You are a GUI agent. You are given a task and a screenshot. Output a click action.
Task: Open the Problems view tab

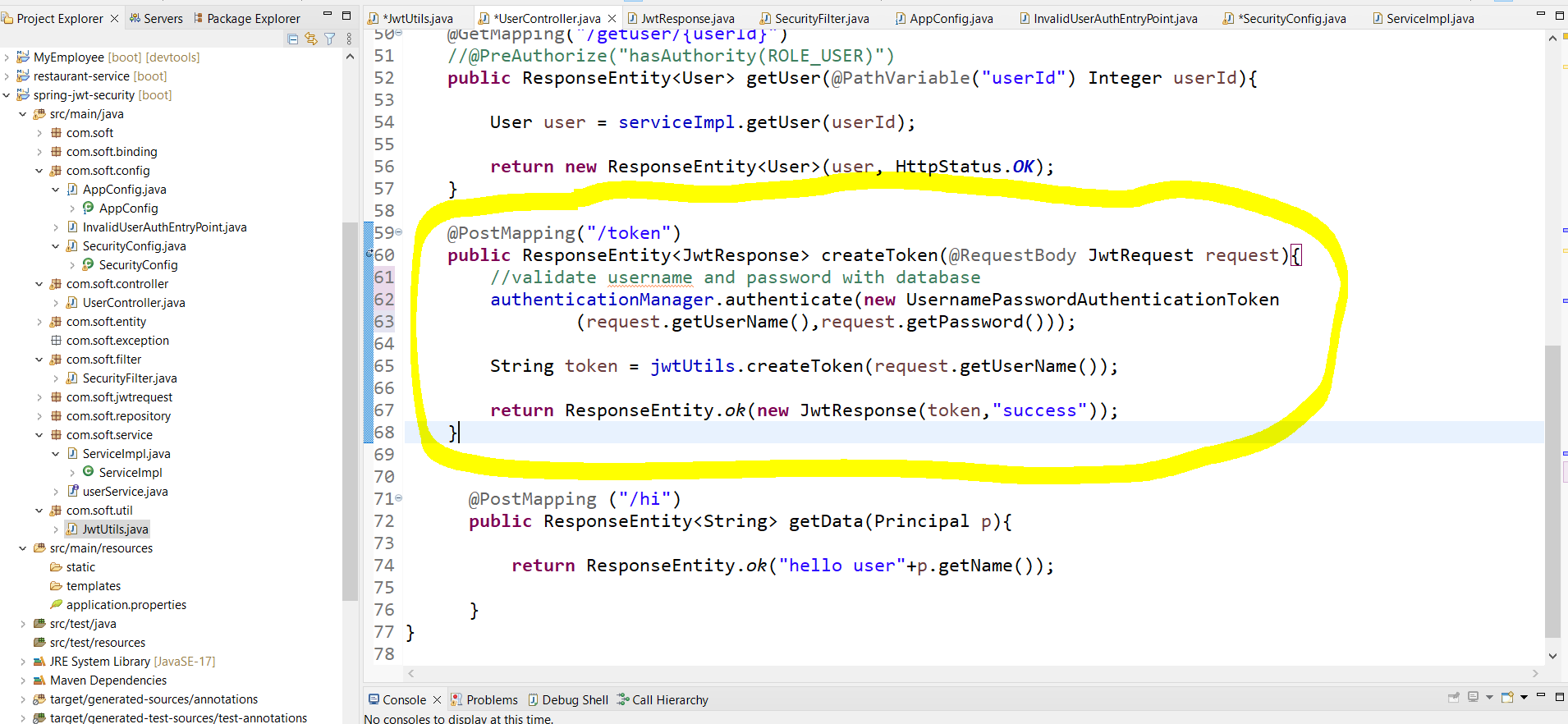click(x=491, y=699)
